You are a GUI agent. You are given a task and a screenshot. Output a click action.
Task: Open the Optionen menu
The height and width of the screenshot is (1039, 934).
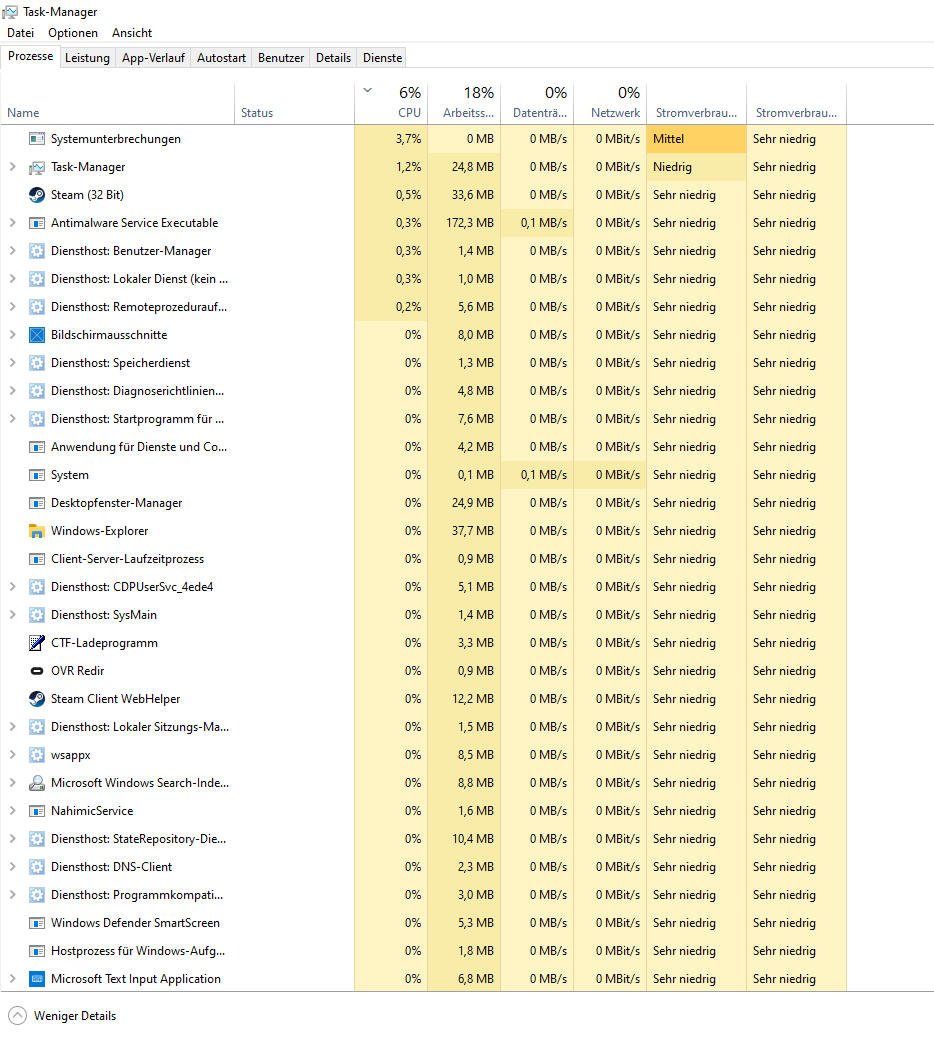[x=73, y=32]
